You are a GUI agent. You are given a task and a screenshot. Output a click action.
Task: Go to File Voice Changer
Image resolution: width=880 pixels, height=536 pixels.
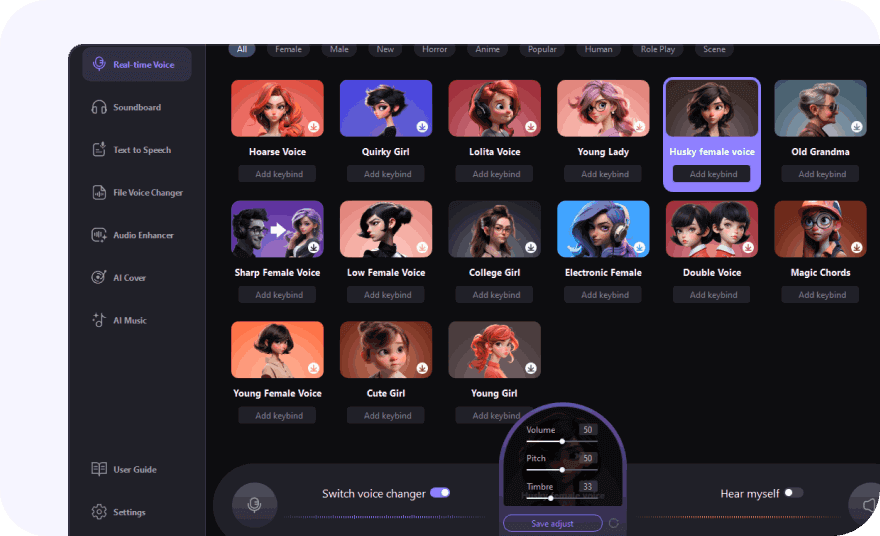146,193
